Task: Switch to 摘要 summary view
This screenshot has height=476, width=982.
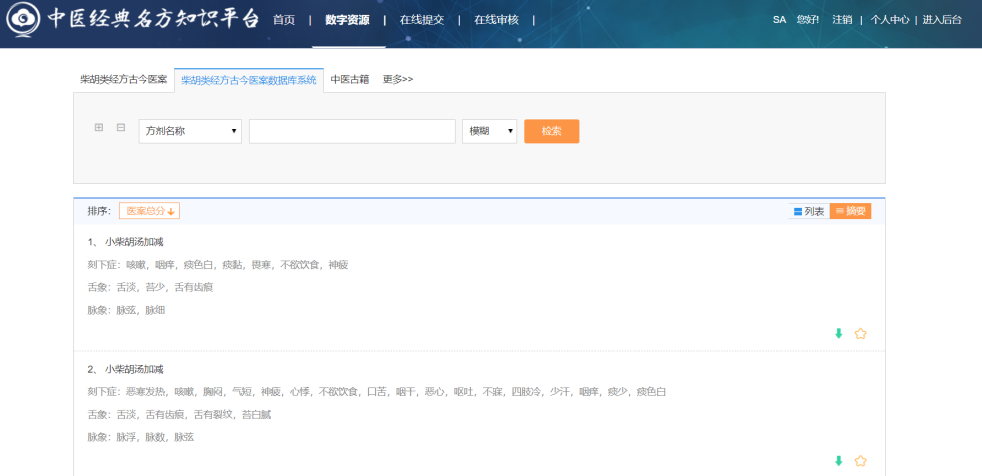Action: tap(850, 212)
